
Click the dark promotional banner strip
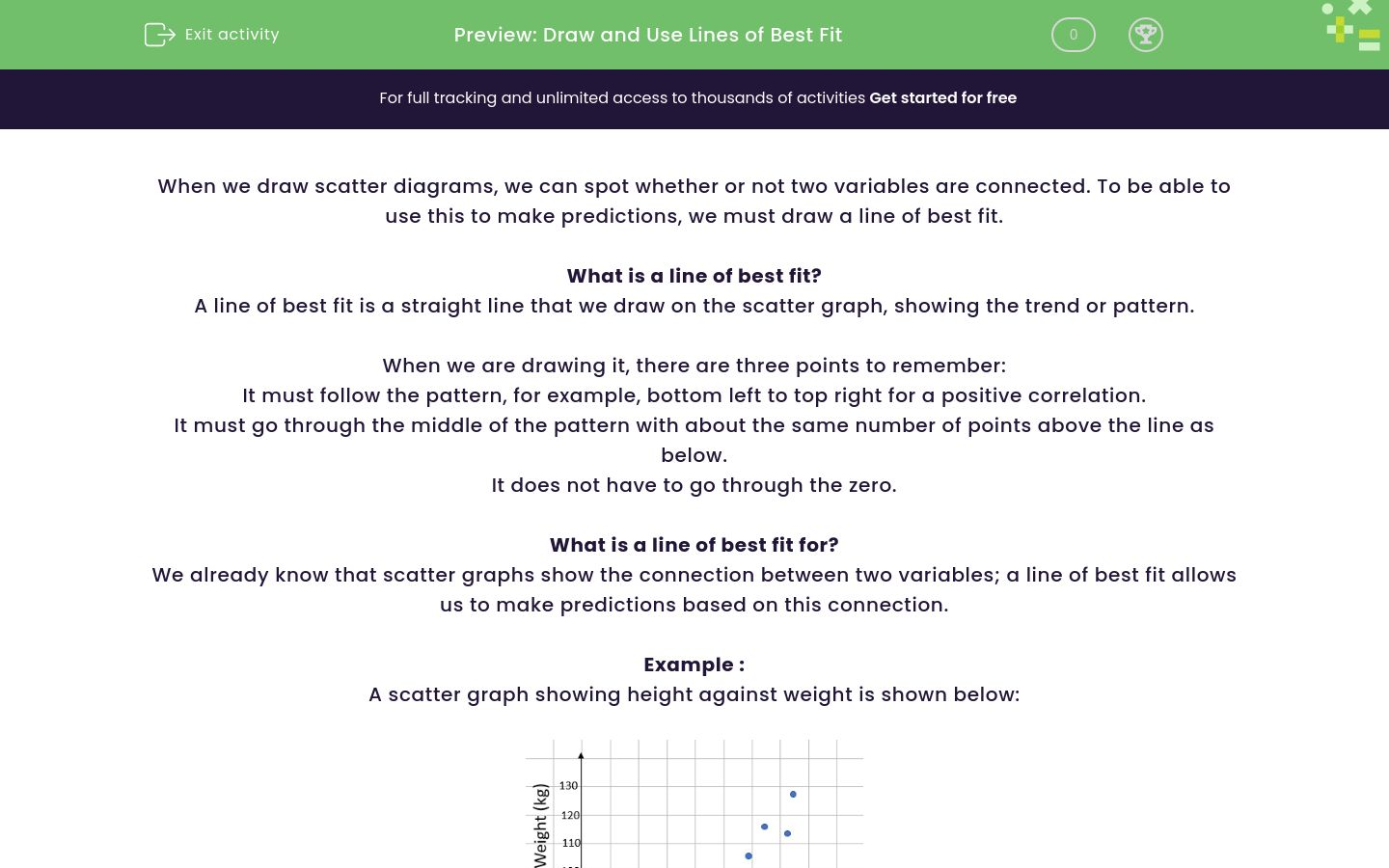coord(694,98)
